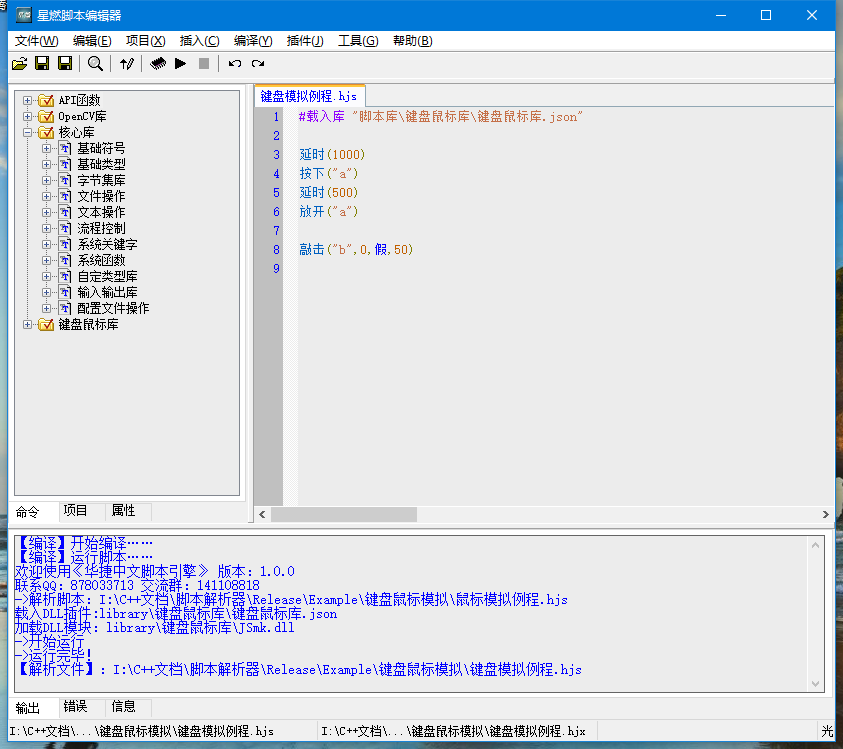This screenshot has height=749, width=843.
Task: Expand the 流程控制 sub-node
Action: (x=47, y=228)
